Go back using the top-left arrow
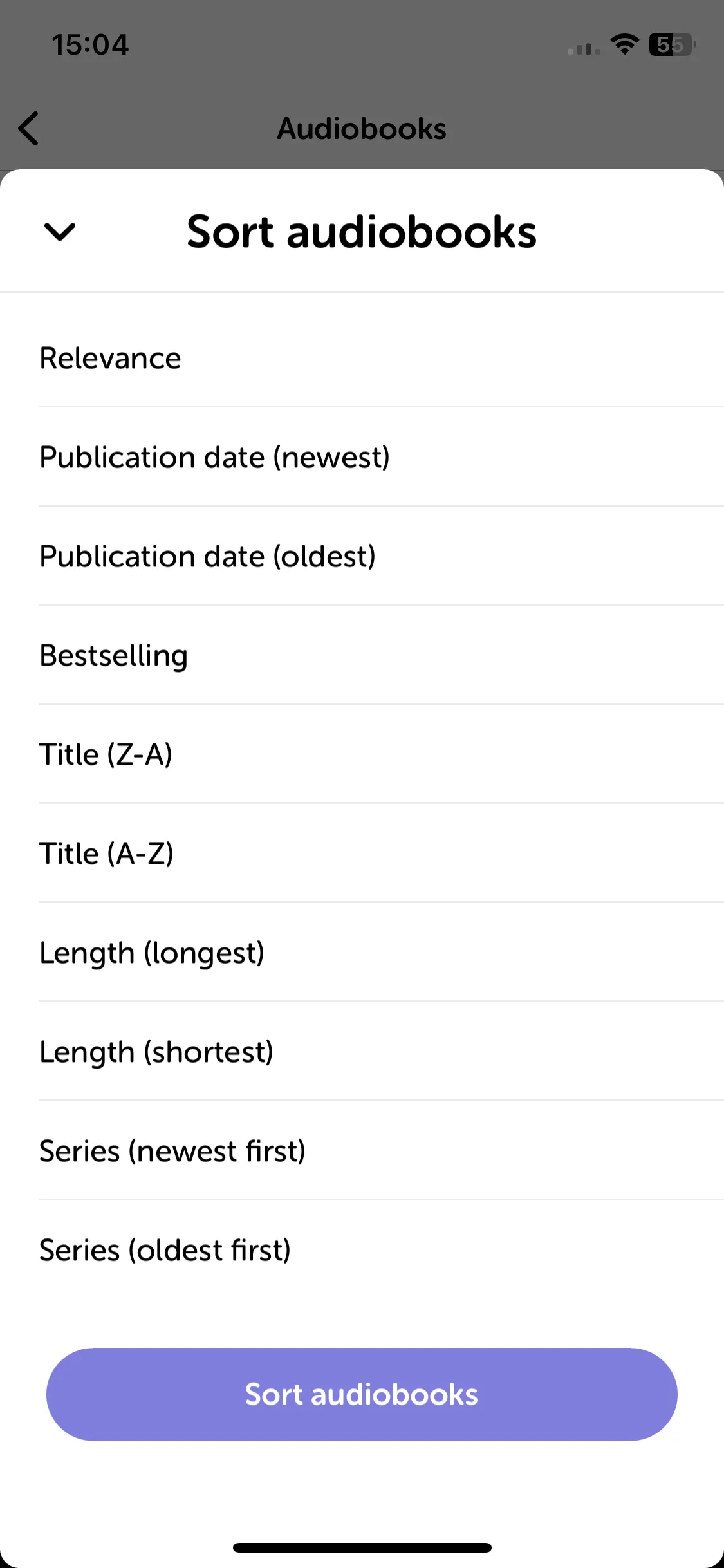Image resolution: width=724 pixels, height=1568 pixels. point(28,129)
